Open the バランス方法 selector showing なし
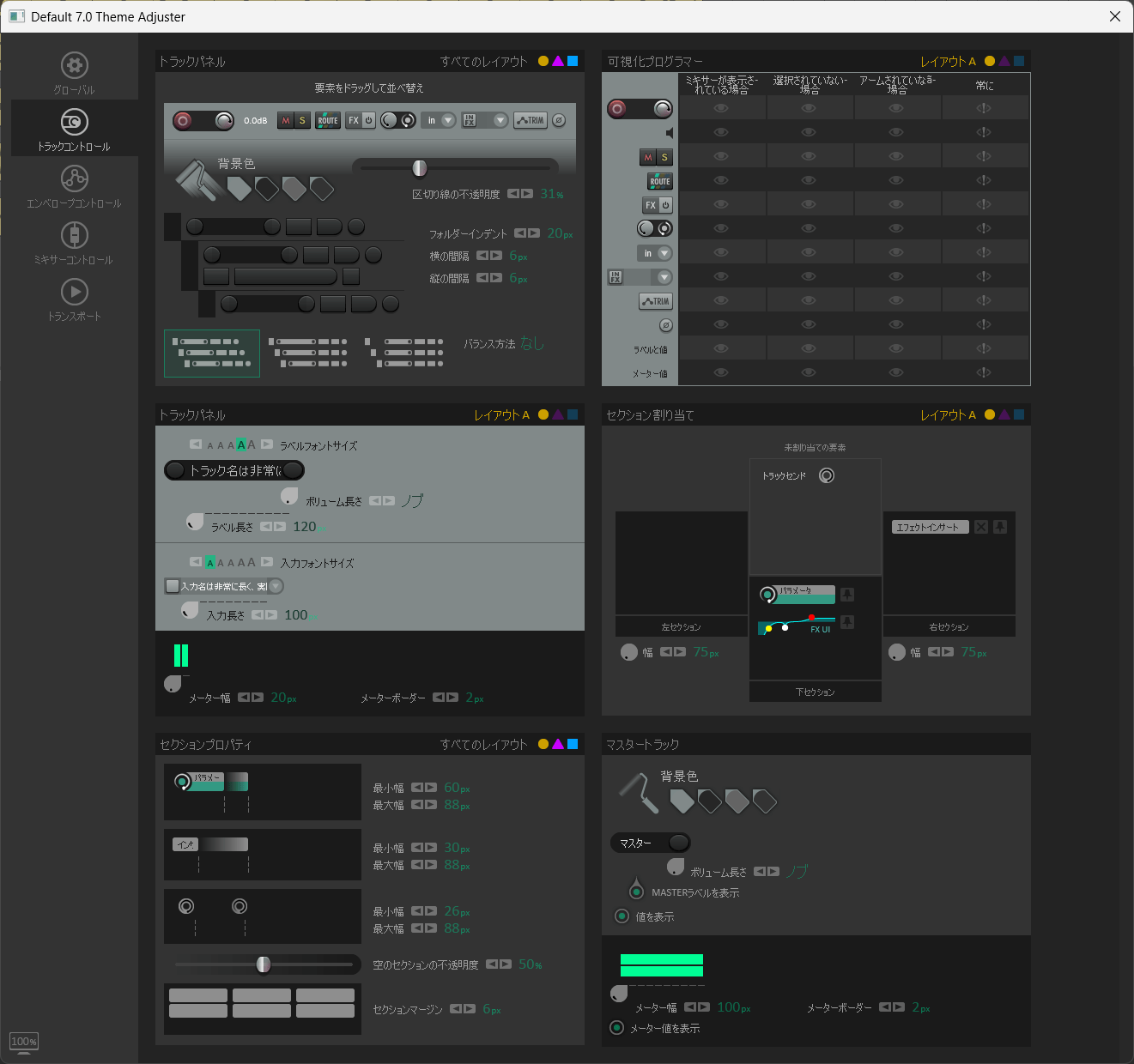Viewport: 1134px width, 1064px height. click(532, 343)
